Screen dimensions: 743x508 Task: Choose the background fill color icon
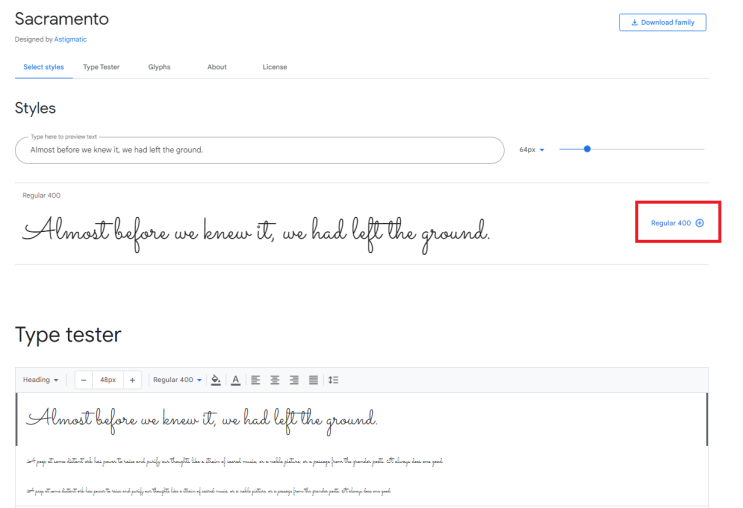tap(216, 380)
